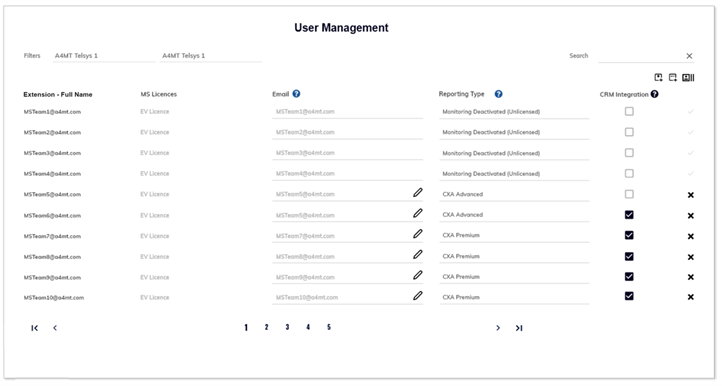The height and width of the screenshot is (386, 722).
Task: Click the CRM Integration column header label
Action: (624, 94)
